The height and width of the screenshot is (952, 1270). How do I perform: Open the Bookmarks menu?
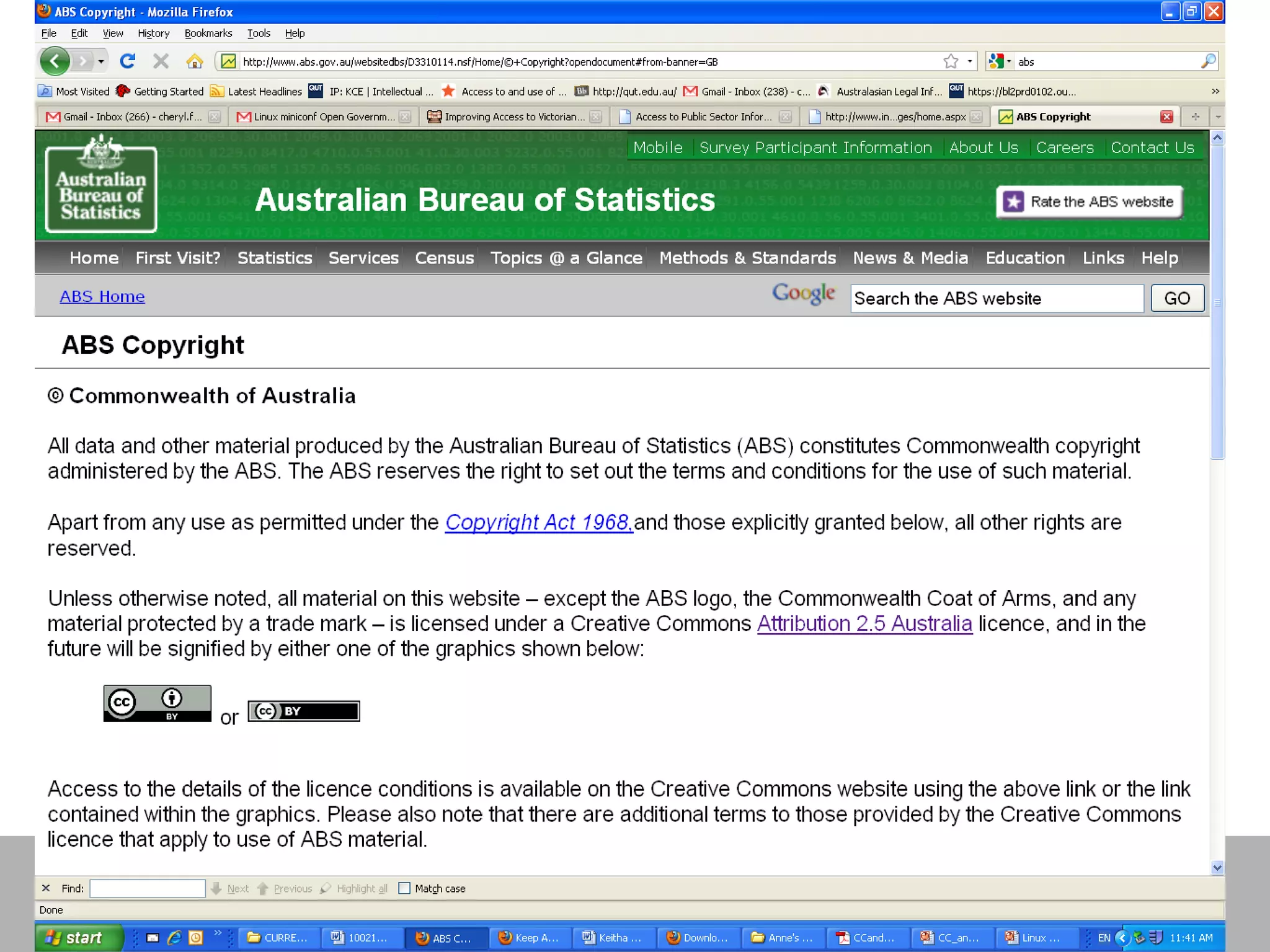coord(208,33)
